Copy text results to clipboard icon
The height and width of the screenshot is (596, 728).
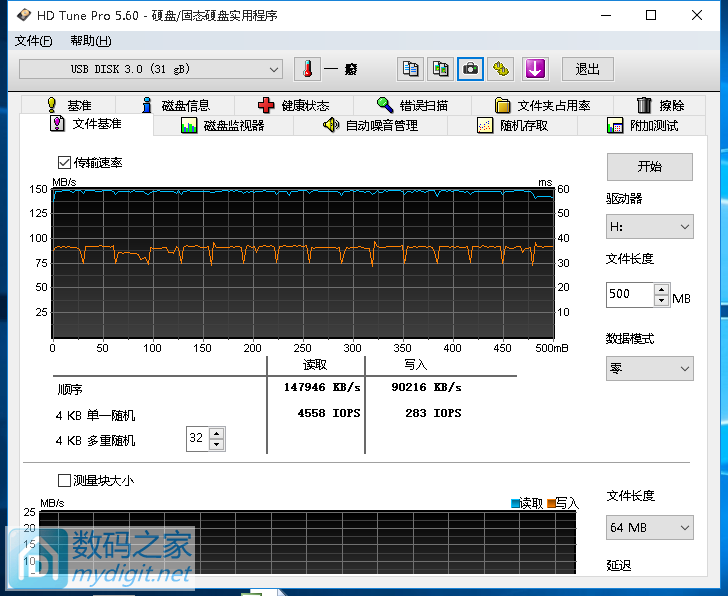pos(410,70)
